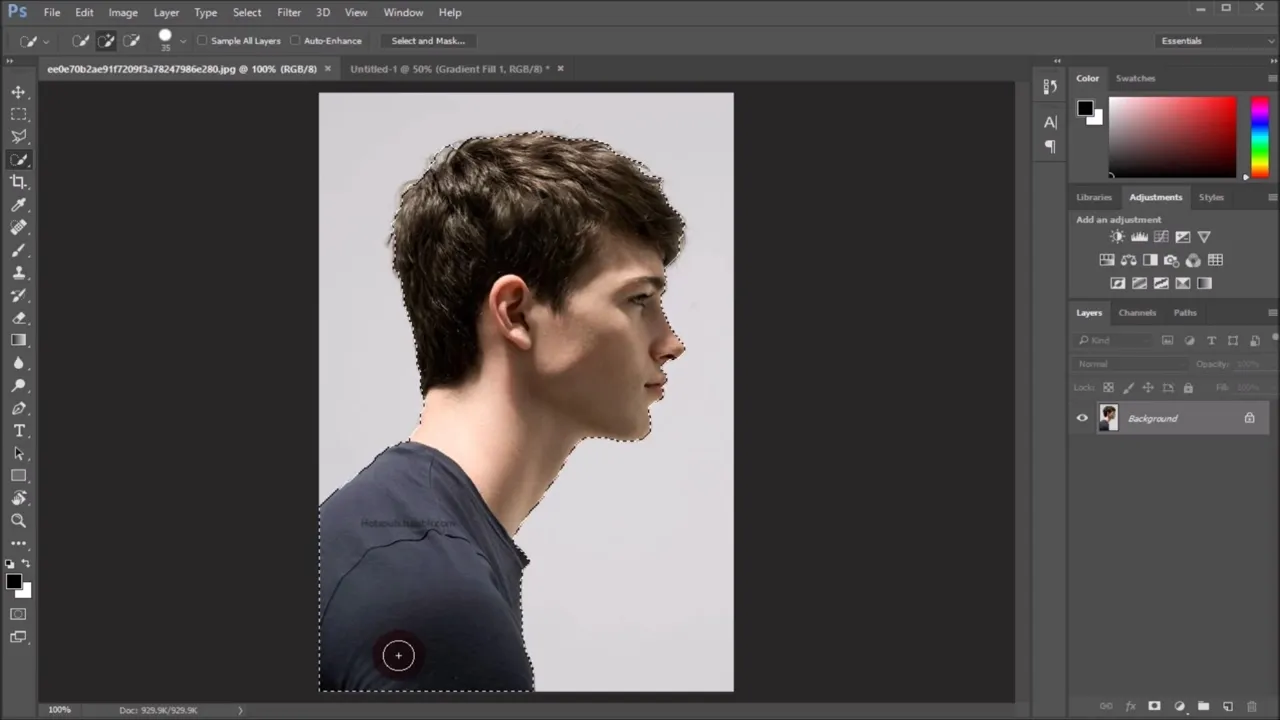Image resolution: width=1280 pixels, height=720 pixels.
Task: Select the Pen tool
Action: [19, 408]
